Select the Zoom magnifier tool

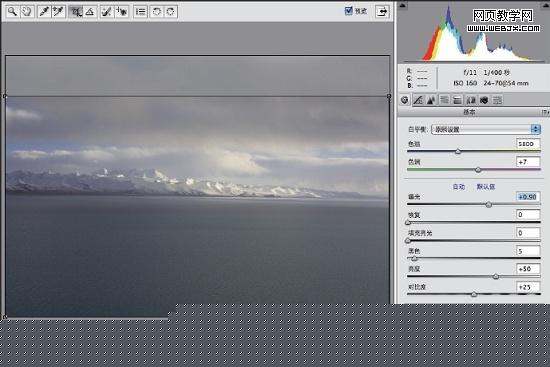click(x=13, y=12)
